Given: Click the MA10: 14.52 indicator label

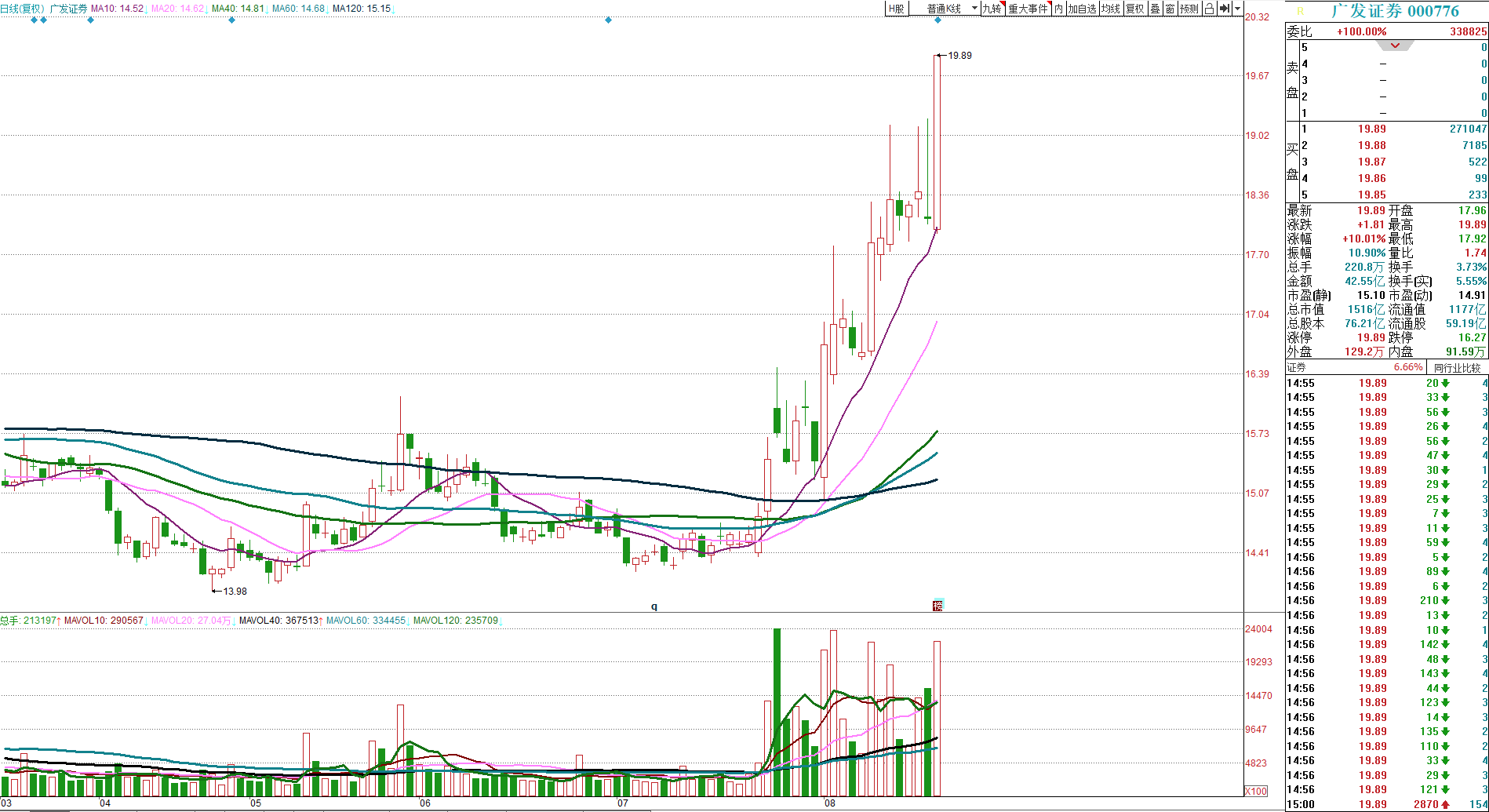Looking at the screenshot, I should coord(117,9).
